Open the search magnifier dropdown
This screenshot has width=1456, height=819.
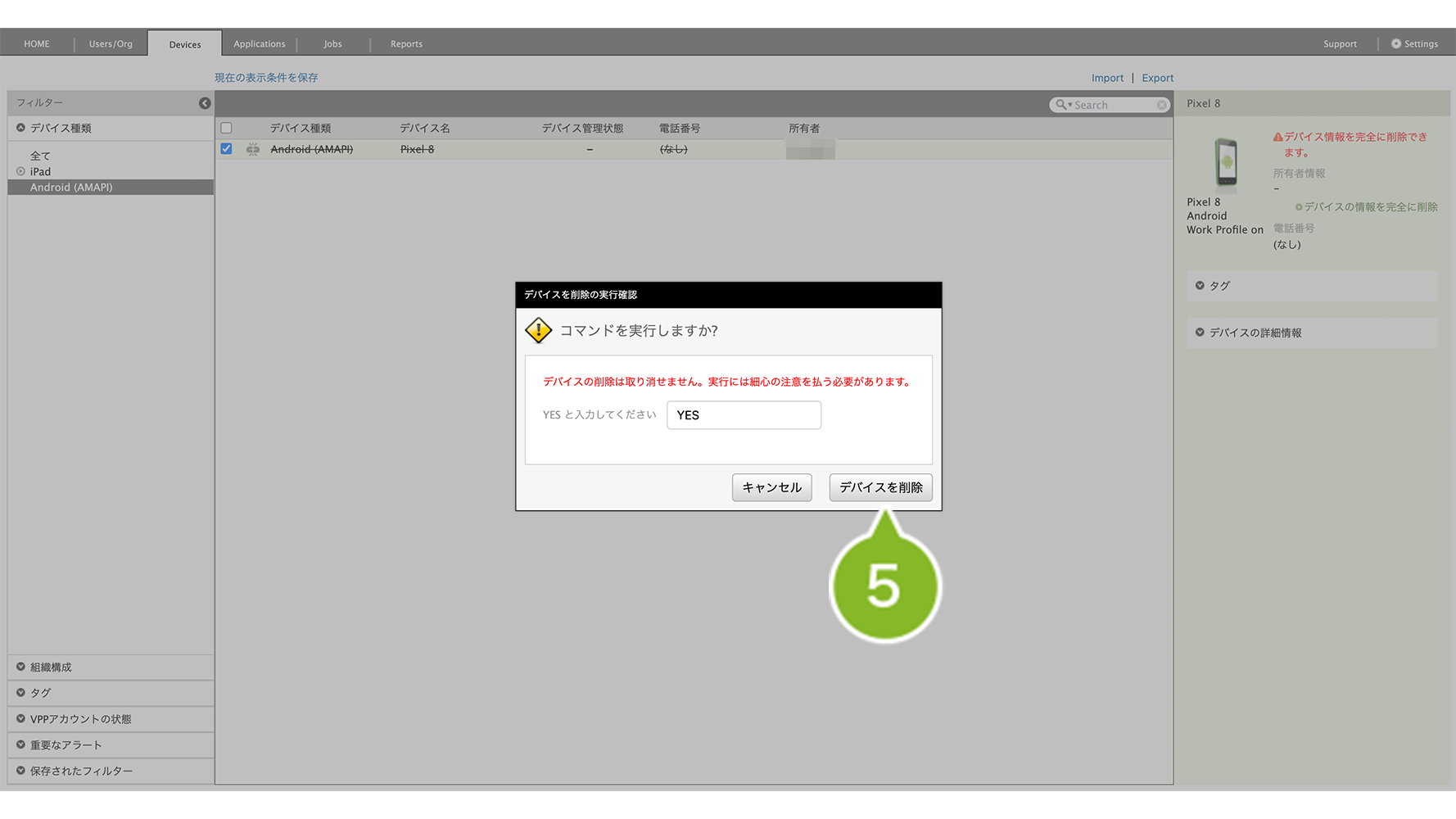tap(1063, 105)
